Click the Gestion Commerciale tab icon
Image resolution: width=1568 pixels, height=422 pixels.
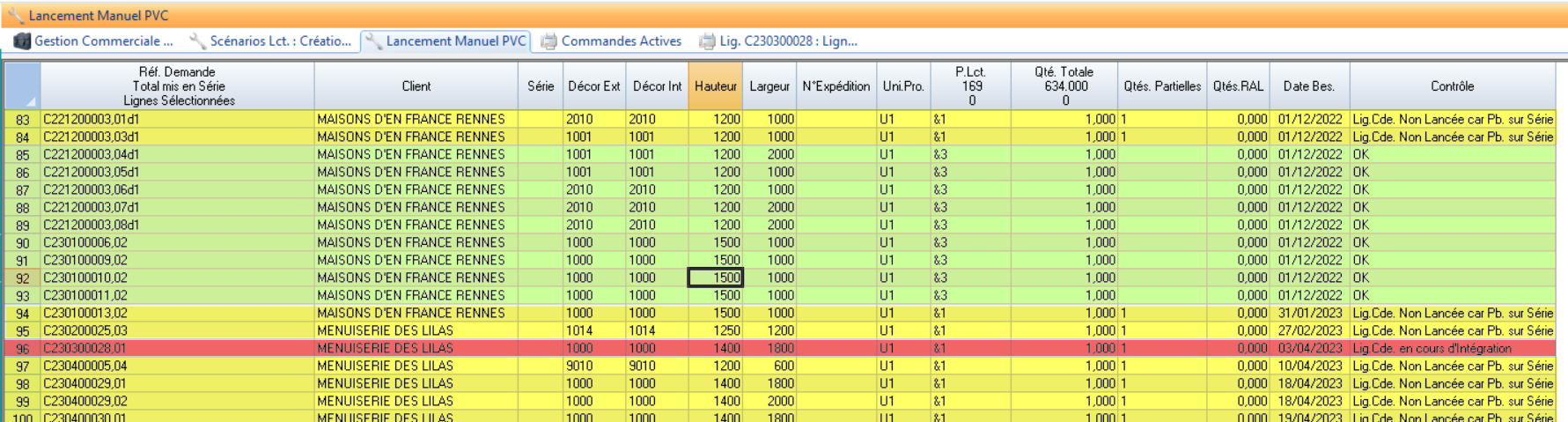[x=22, y=41]
